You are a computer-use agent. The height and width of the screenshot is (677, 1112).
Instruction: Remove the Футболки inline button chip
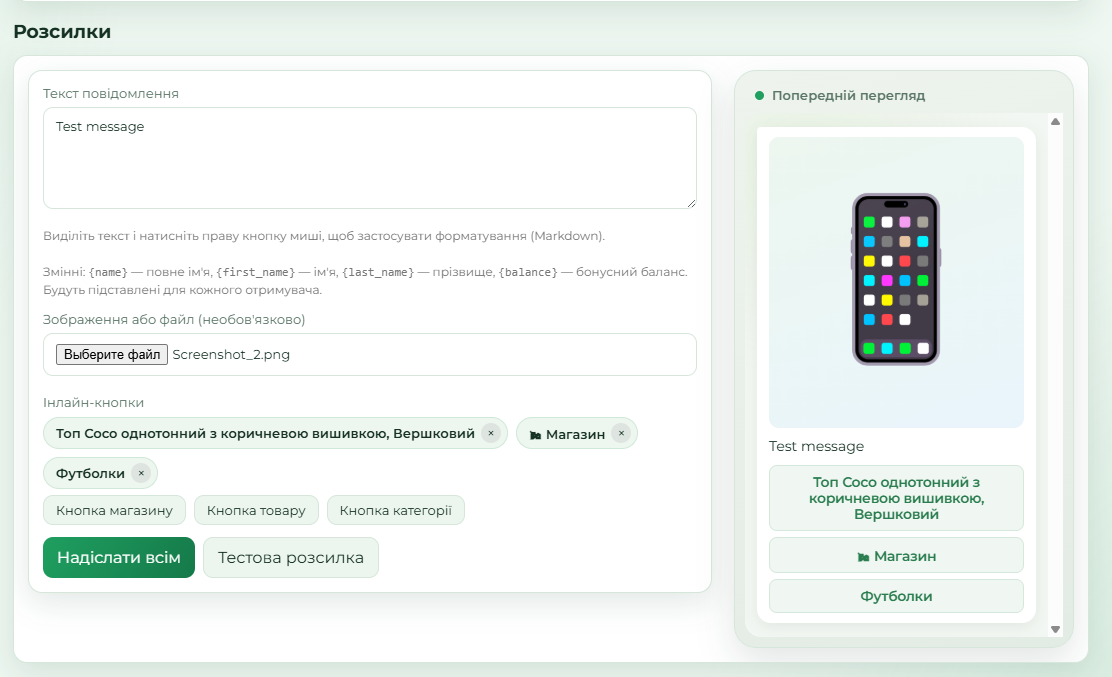[x=141, y=473]
